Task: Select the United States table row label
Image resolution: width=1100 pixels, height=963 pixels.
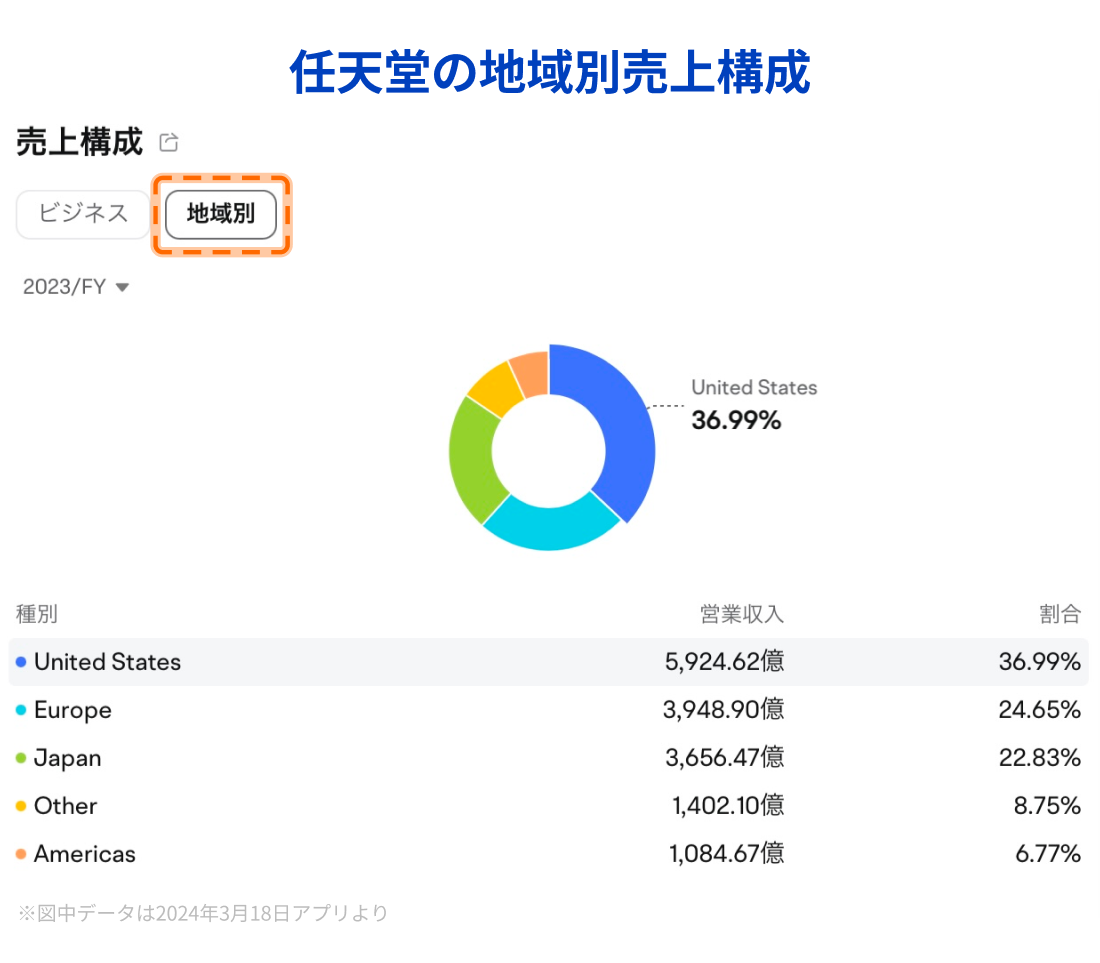Action: pyautogui.click(x=107, y=662)
